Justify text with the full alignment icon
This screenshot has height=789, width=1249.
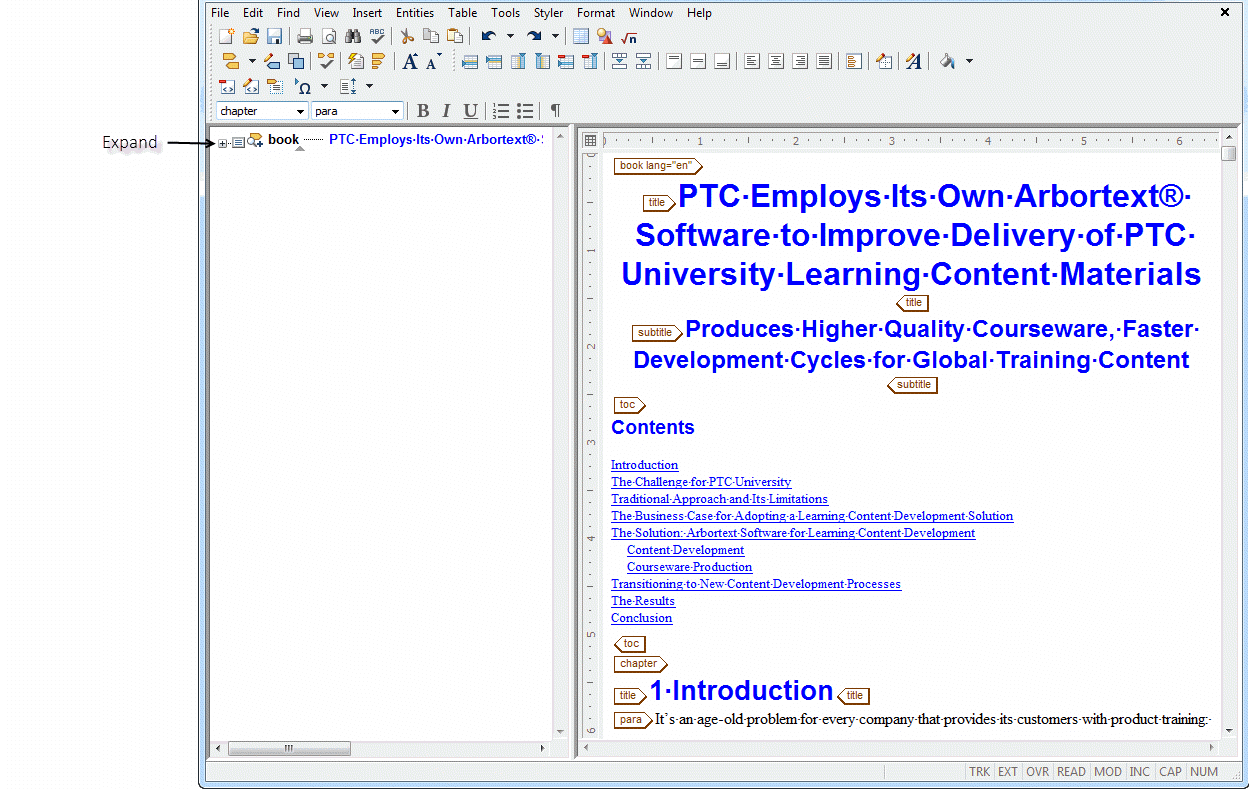coord(824,61)
